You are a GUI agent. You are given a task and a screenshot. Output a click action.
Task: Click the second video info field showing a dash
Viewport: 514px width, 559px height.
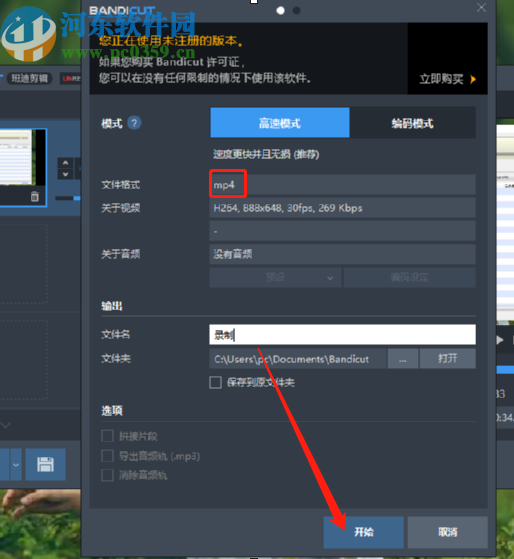pos(342,231)
